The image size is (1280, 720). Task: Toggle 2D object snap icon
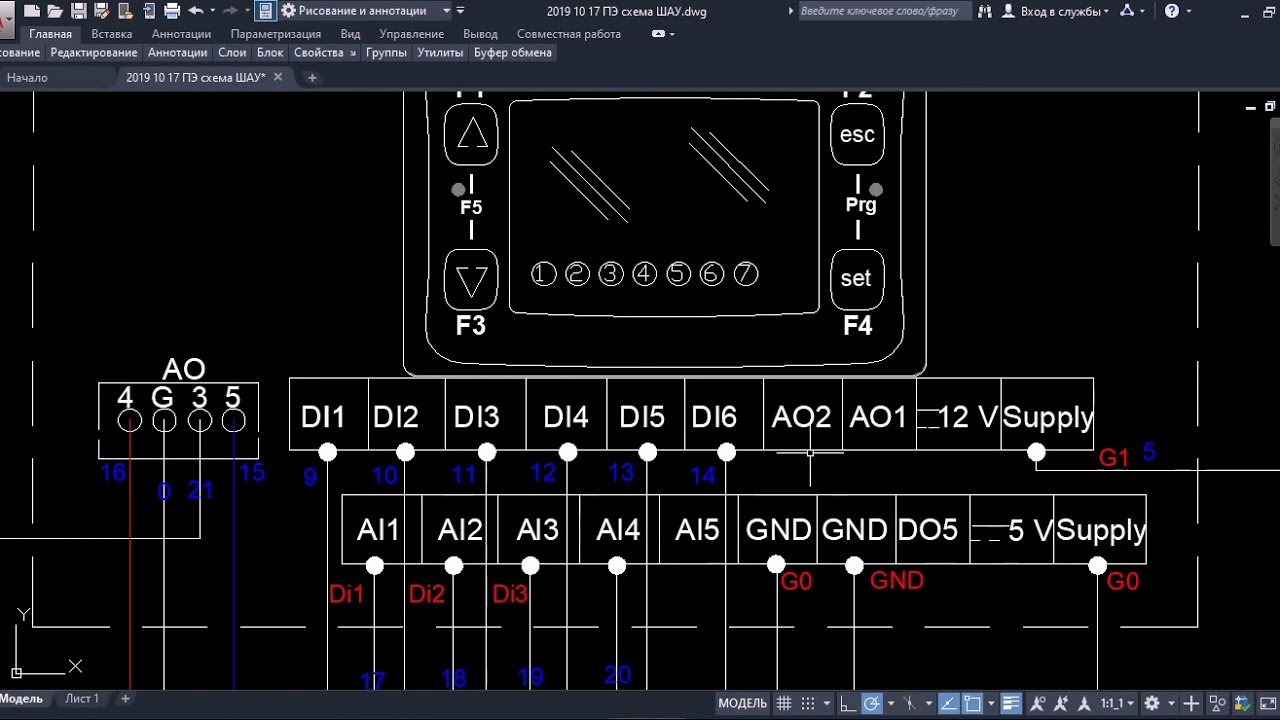click(x=973, y=703)
